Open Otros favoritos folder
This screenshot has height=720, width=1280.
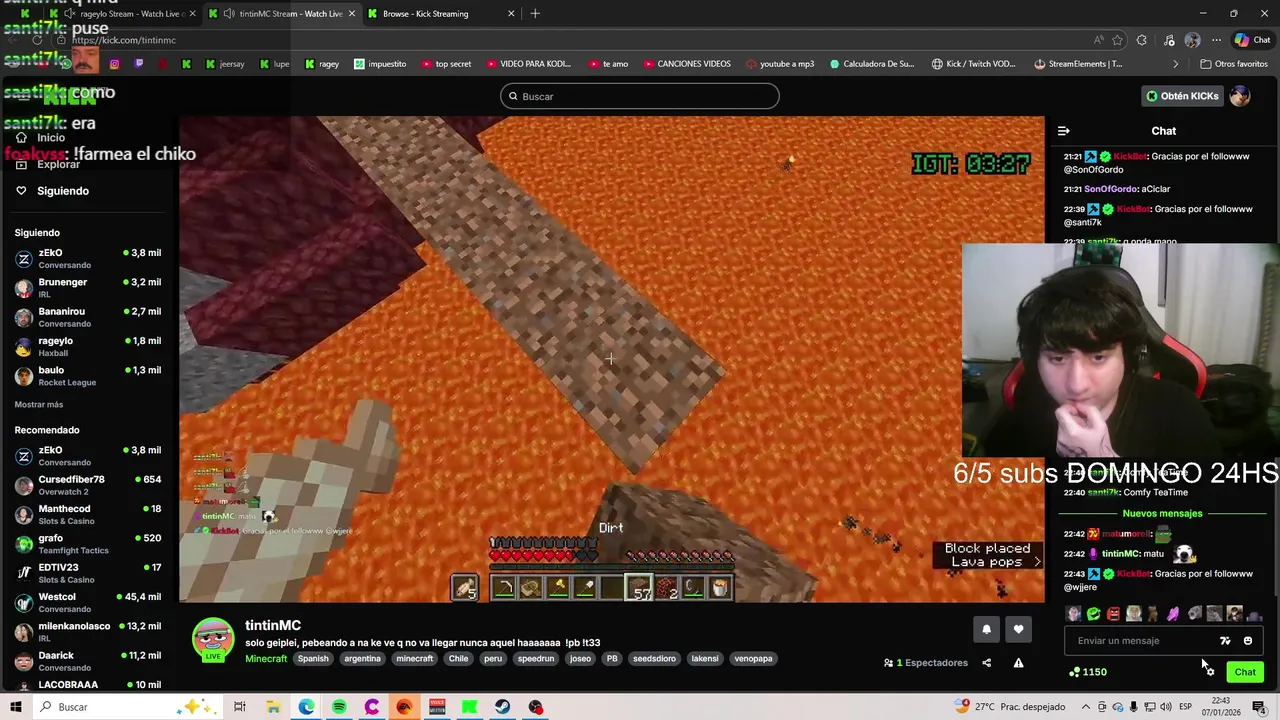tap(1233, 64)
